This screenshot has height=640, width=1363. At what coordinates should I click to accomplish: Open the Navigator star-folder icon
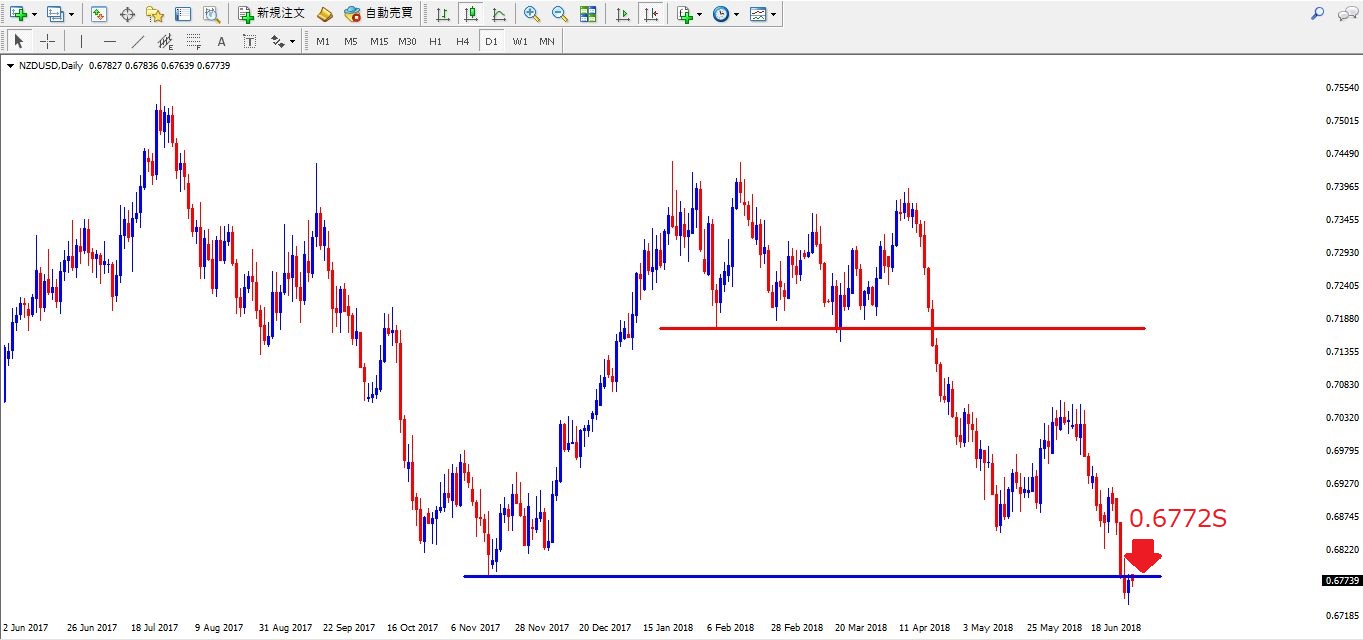coord(154,14)
